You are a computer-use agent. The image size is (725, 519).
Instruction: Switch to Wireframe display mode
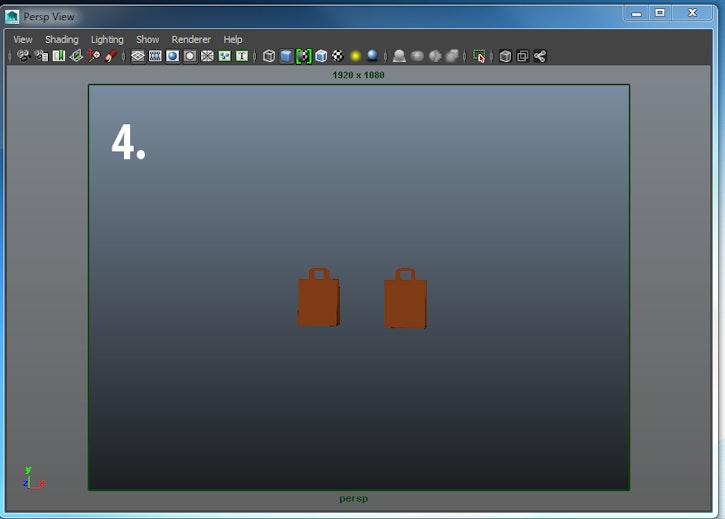coord(269,56)
